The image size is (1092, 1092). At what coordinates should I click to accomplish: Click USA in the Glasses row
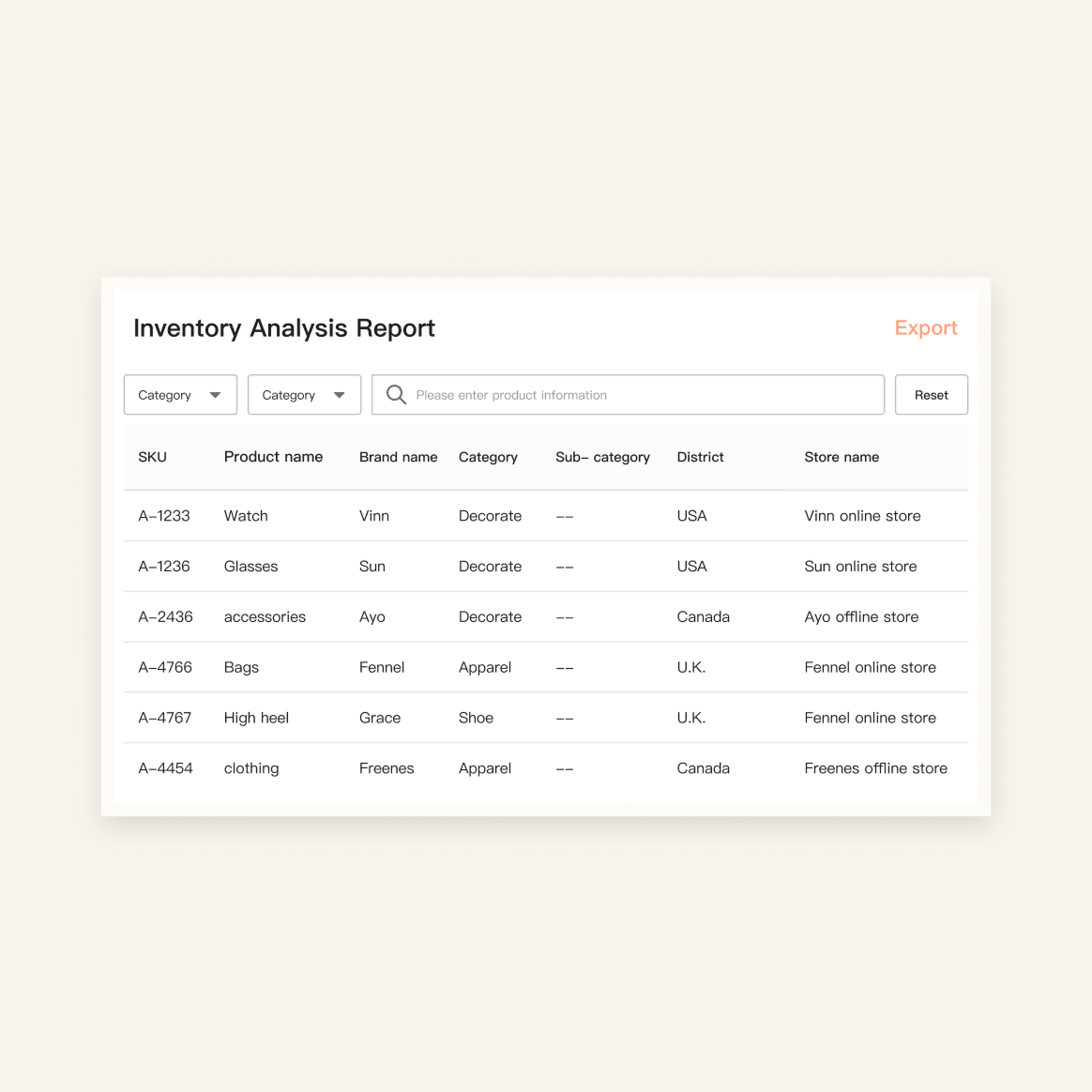click(691, 567)
